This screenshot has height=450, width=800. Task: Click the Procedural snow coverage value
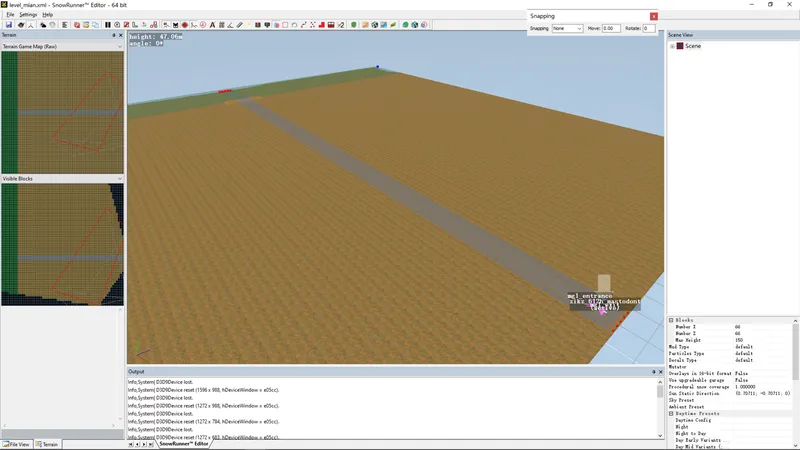click(x=745, y=387)
